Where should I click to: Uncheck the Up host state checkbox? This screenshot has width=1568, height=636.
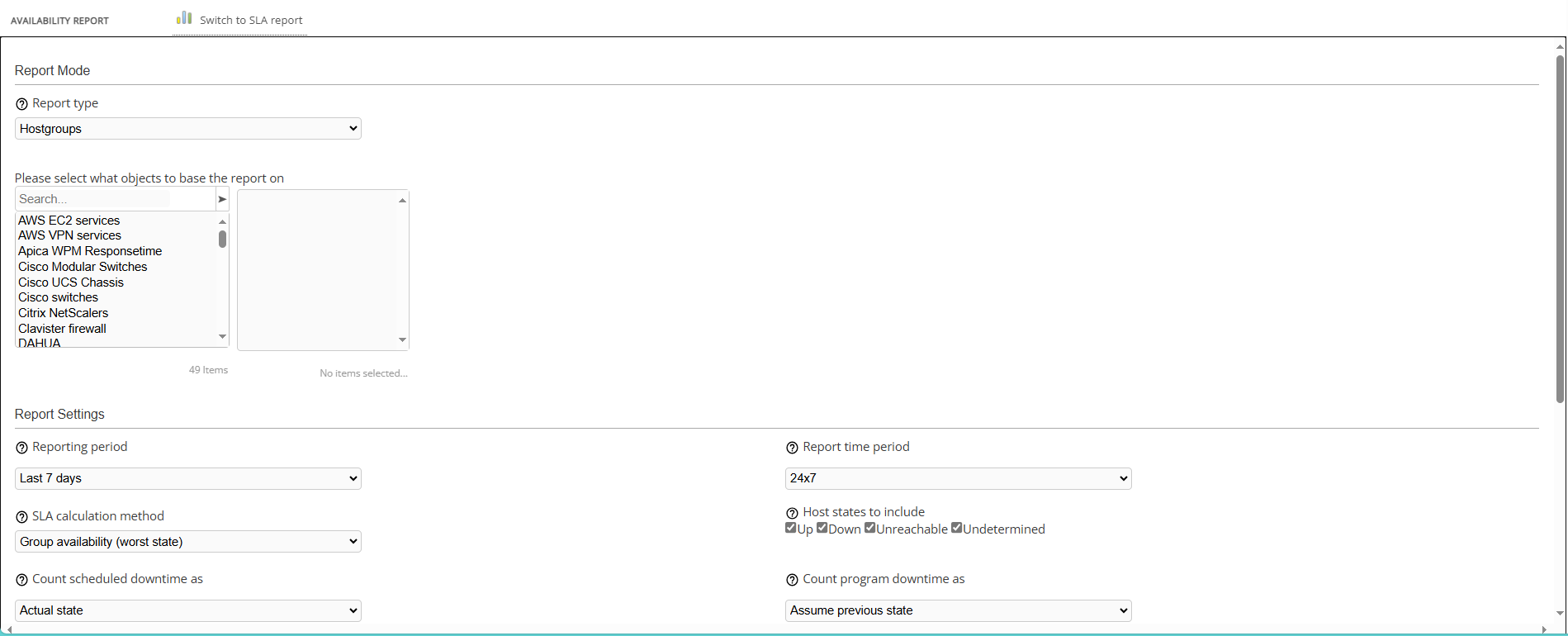coord(791,528)
